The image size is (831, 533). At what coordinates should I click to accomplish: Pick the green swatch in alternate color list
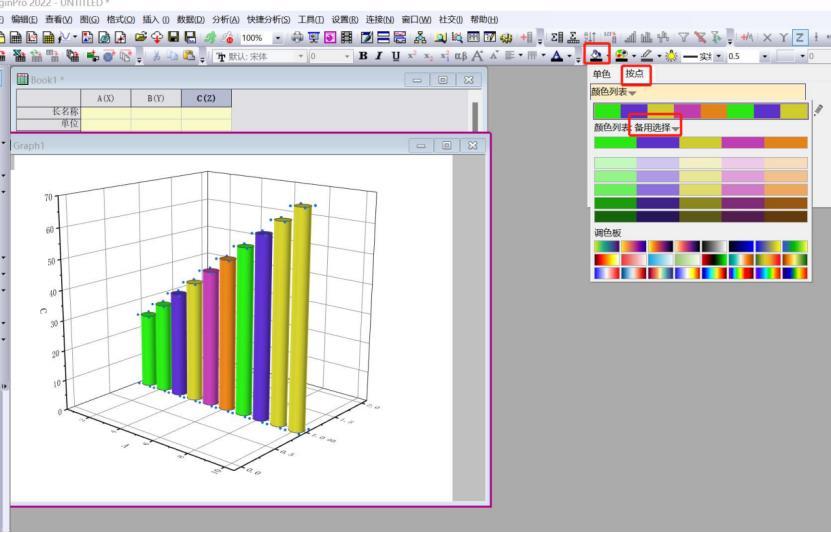(615, 142)
